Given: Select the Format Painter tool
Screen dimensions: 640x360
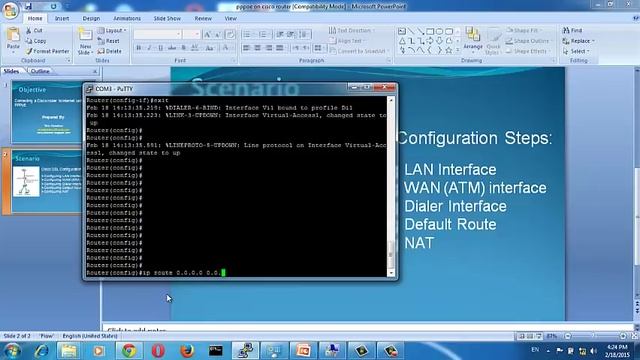Looking at the screenshot, I should click(47, 51).
